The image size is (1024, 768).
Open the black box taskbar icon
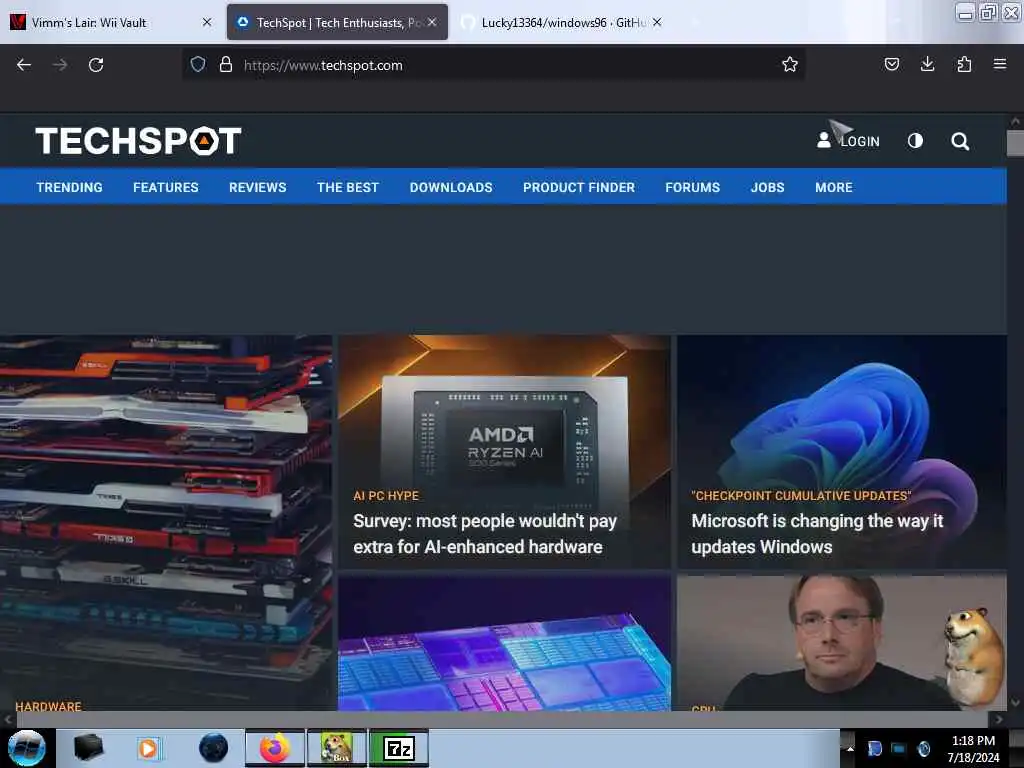[88, 748]
